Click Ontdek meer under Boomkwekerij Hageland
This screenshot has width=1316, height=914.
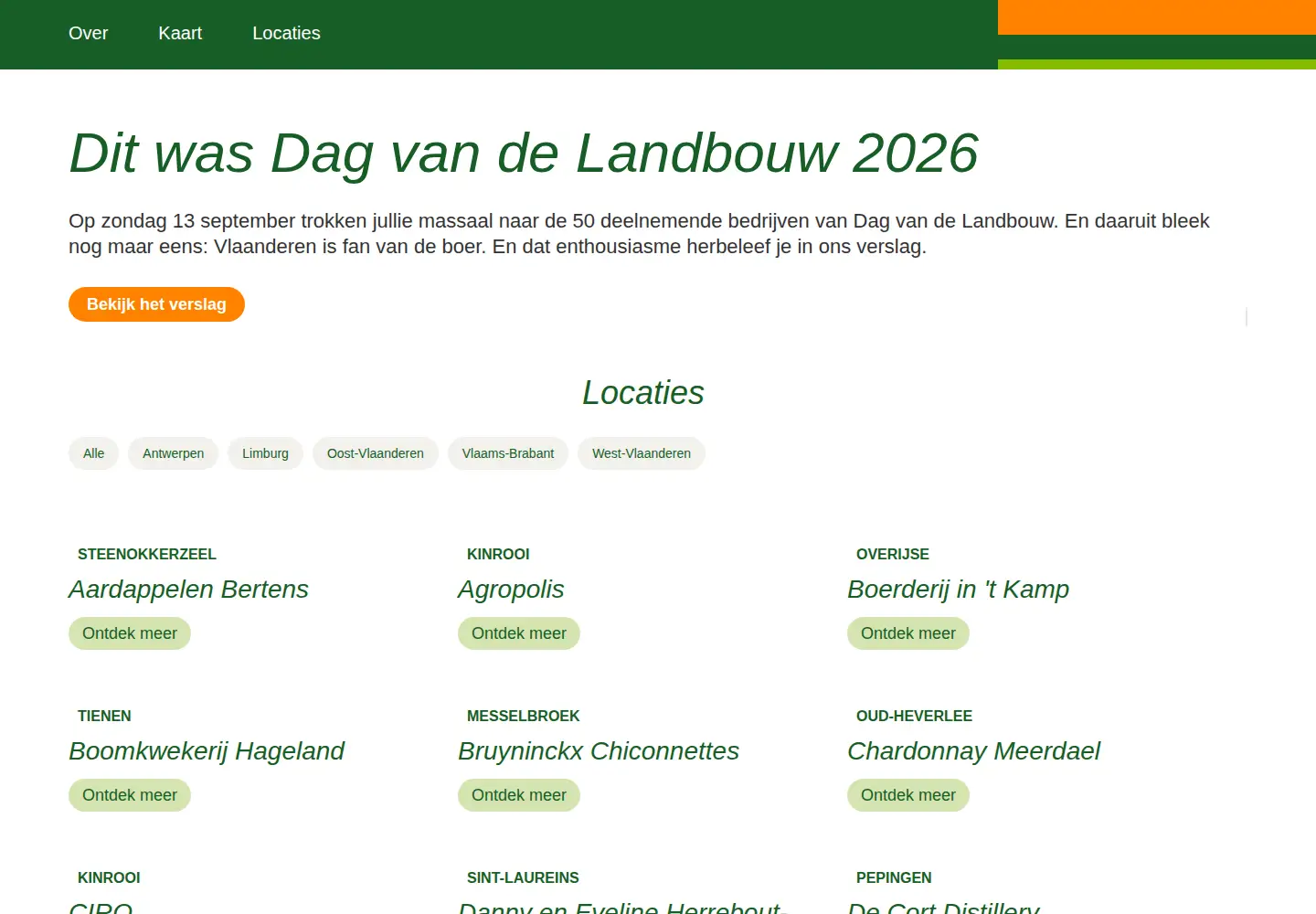click(130, 795)
